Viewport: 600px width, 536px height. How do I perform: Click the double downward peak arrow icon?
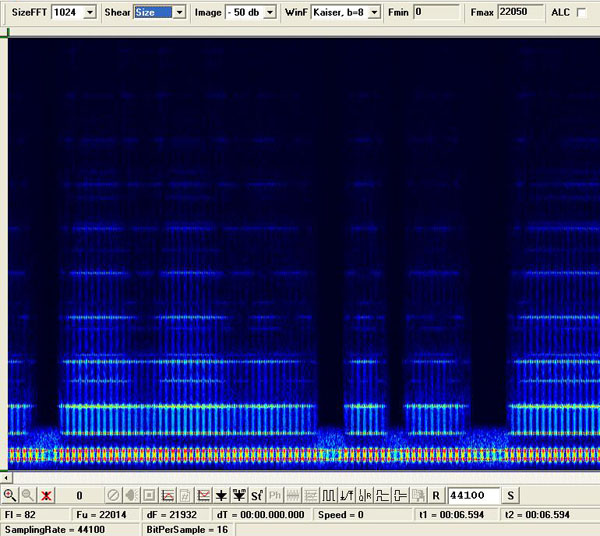(239, 495)
